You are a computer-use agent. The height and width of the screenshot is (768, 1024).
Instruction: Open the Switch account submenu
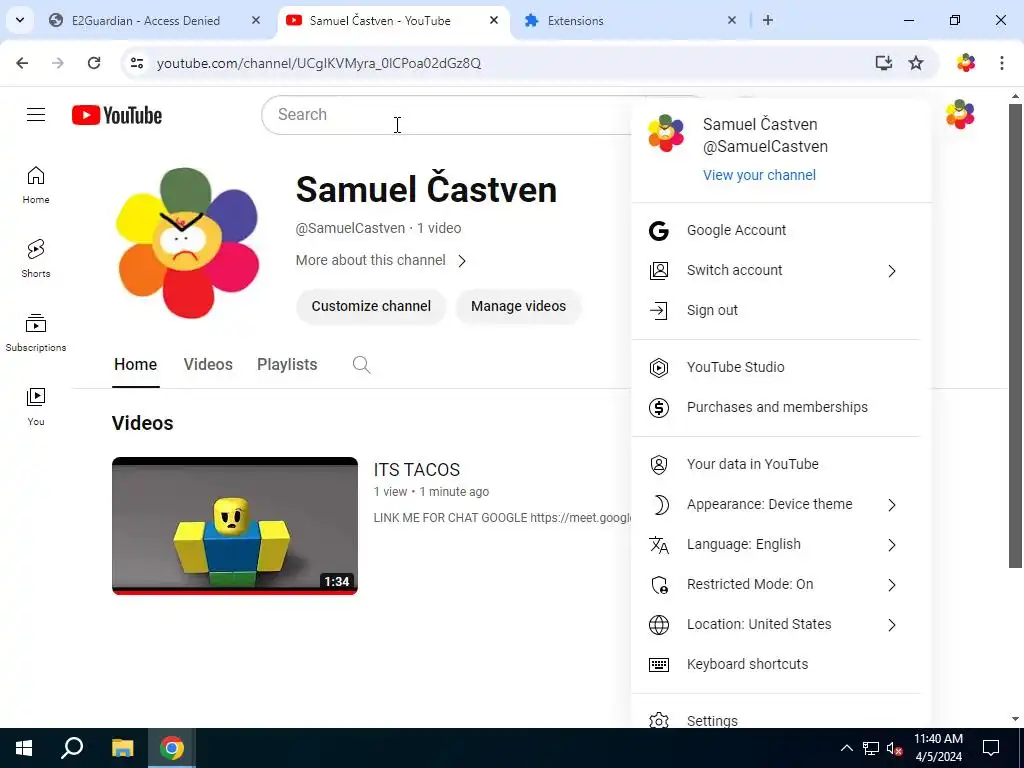775,270
